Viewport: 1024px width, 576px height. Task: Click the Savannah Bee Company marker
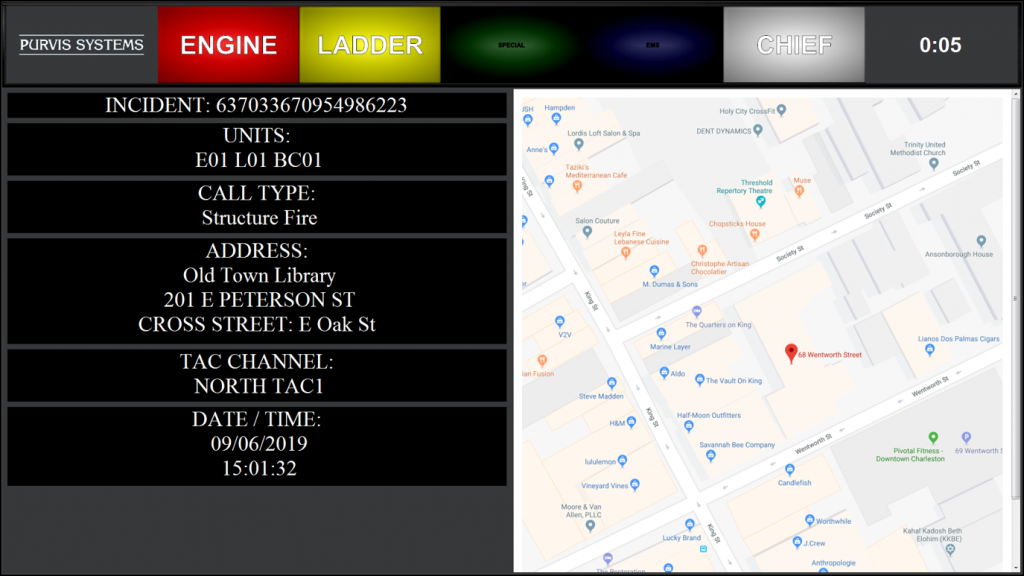point(712,456)
